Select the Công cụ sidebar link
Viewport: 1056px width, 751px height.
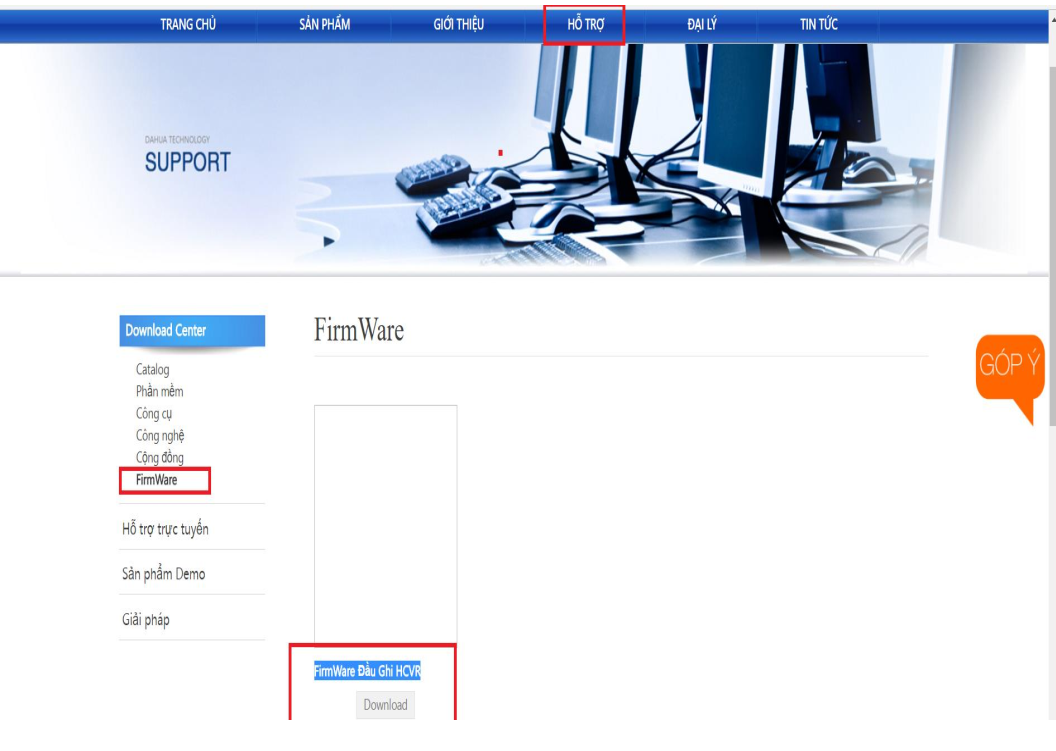point(154,414)
